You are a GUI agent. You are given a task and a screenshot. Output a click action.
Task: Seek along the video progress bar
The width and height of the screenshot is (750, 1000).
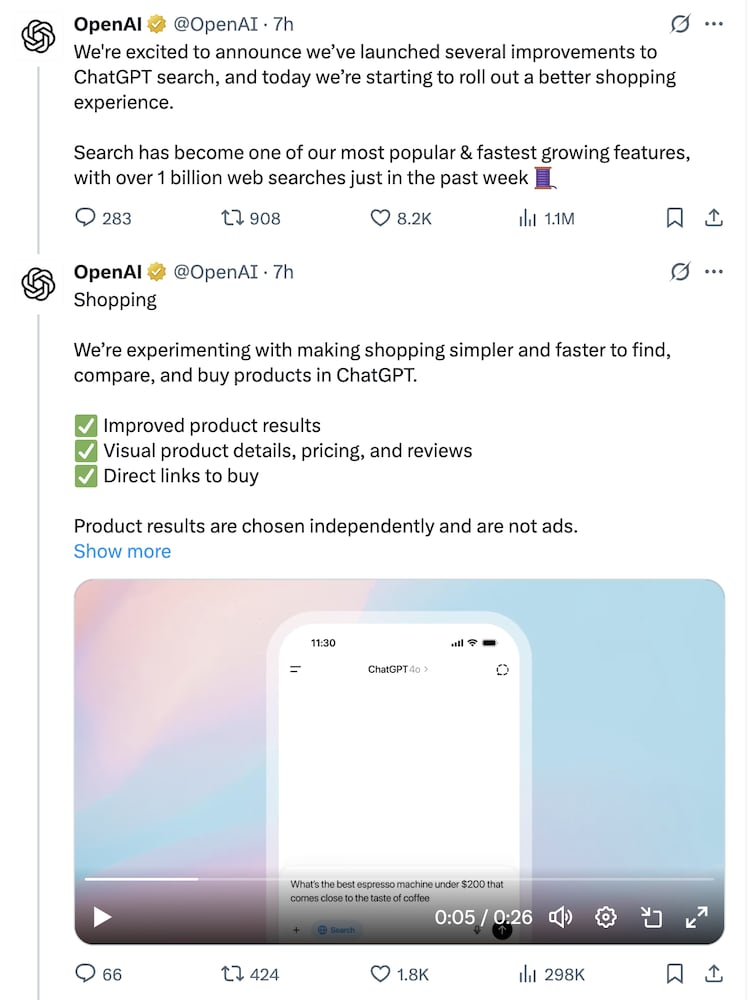coord(400,879)
